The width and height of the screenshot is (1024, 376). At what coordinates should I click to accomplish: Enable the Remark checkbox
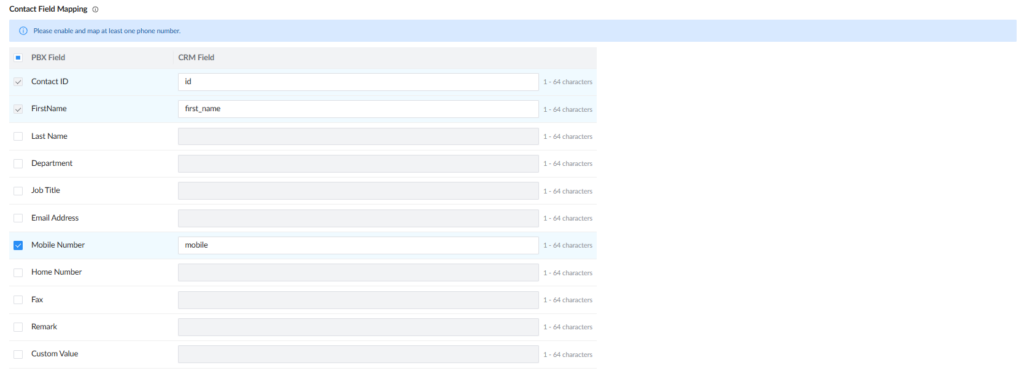18,326
